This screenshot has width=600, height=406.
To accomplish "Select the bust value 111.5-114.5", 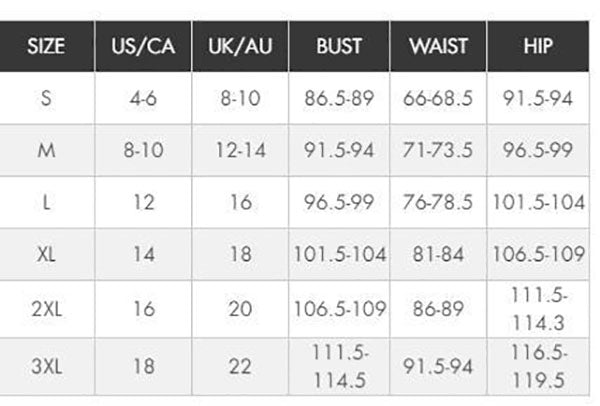I will [x=339, y=366].
